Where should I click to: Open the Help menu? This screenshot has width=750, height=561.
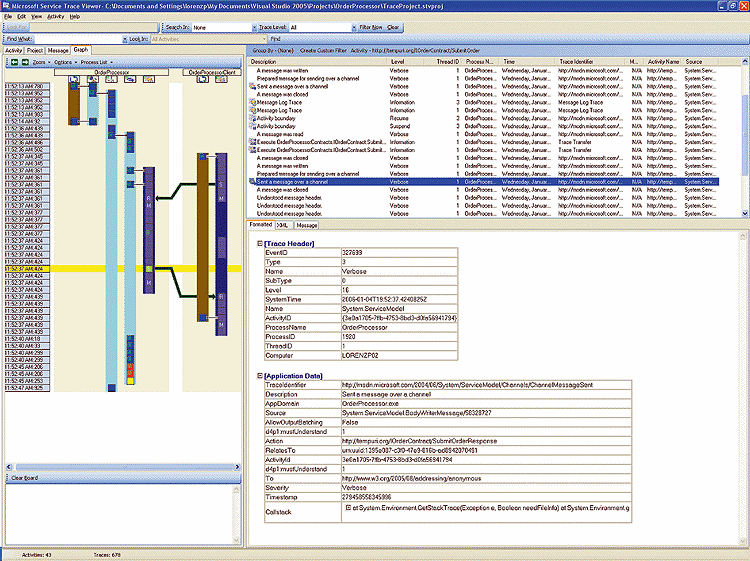point(75,16)
